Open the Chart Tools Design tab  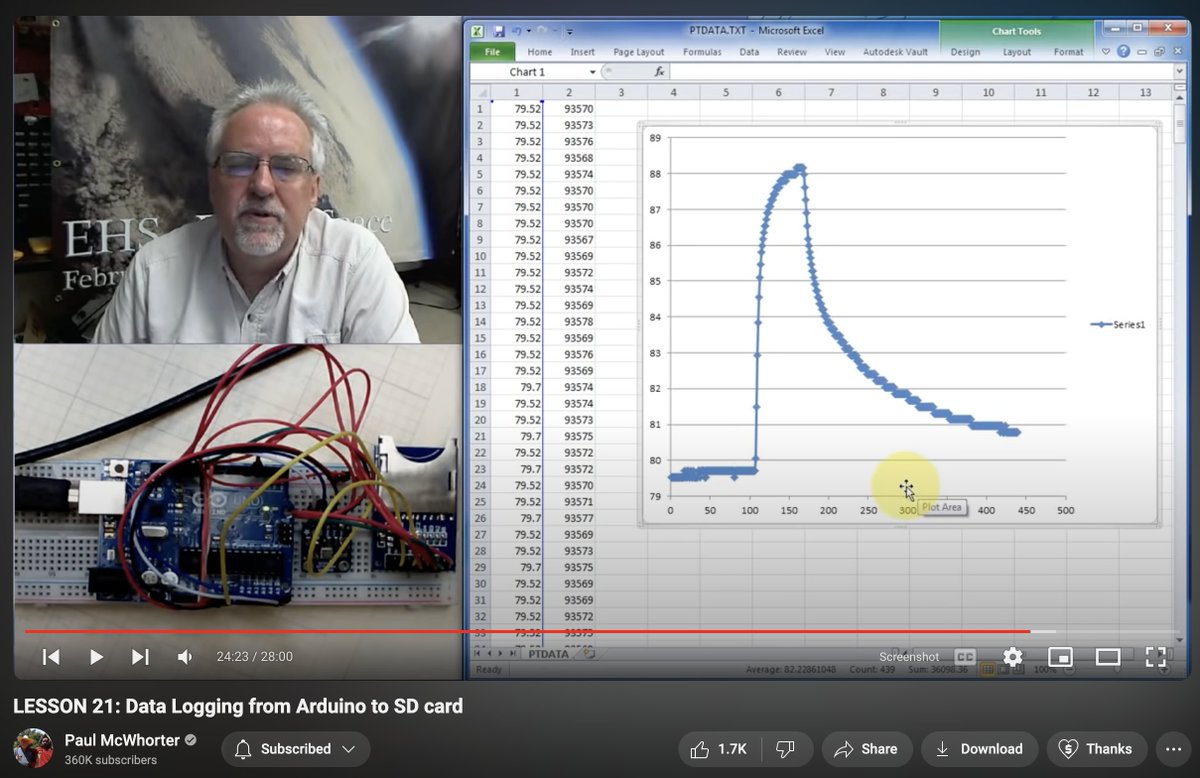click(965, 52)
